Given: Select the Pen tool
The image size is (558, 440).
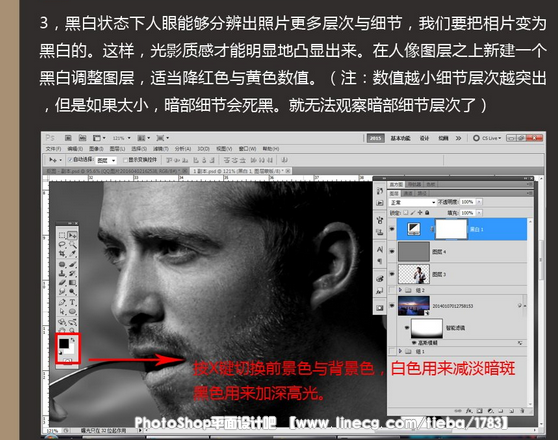Looking at the screenshot, I should click(62, 302).
